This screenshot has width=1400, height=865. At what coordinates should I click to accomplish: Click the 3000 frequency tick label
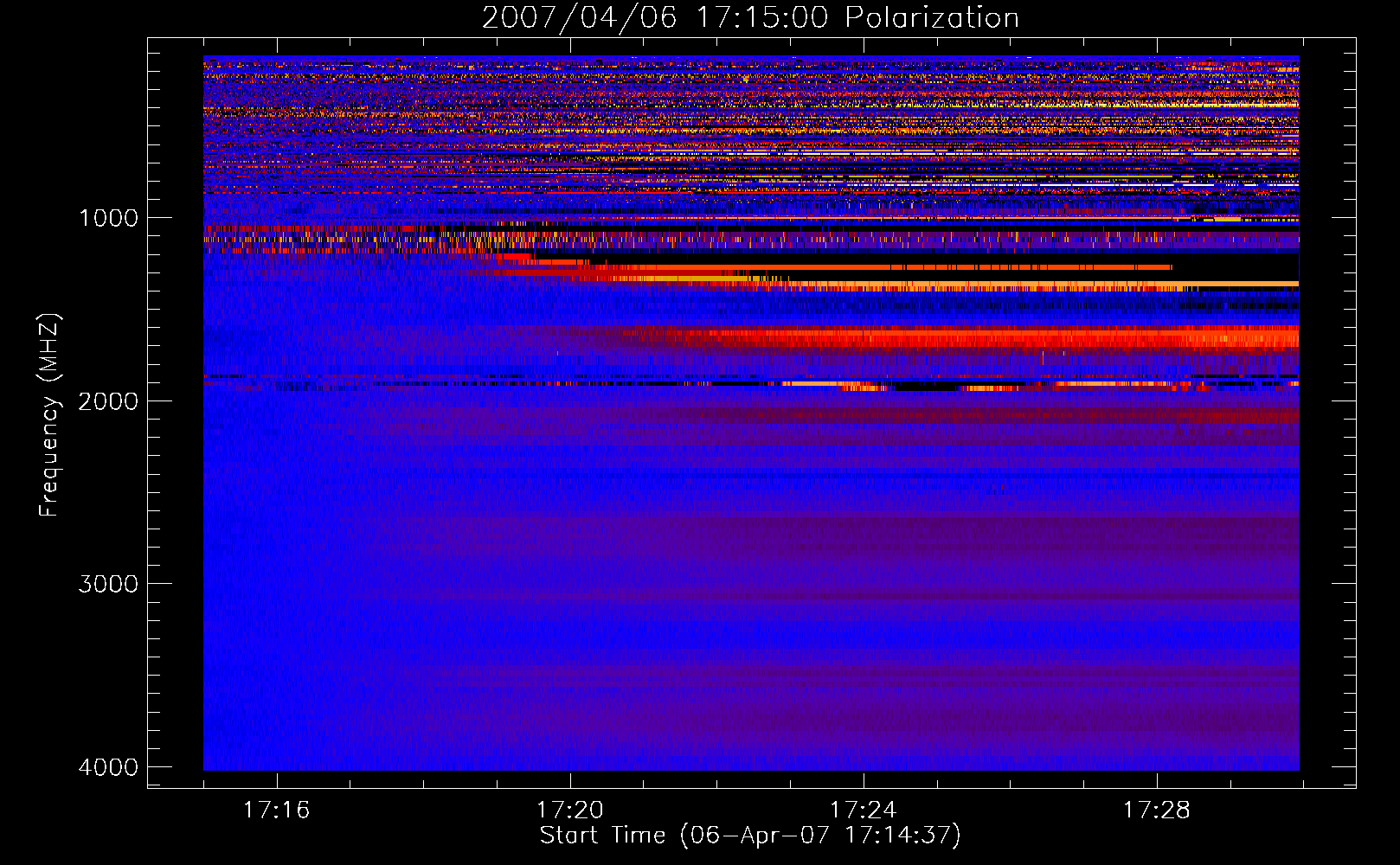[x=109, y=584]
